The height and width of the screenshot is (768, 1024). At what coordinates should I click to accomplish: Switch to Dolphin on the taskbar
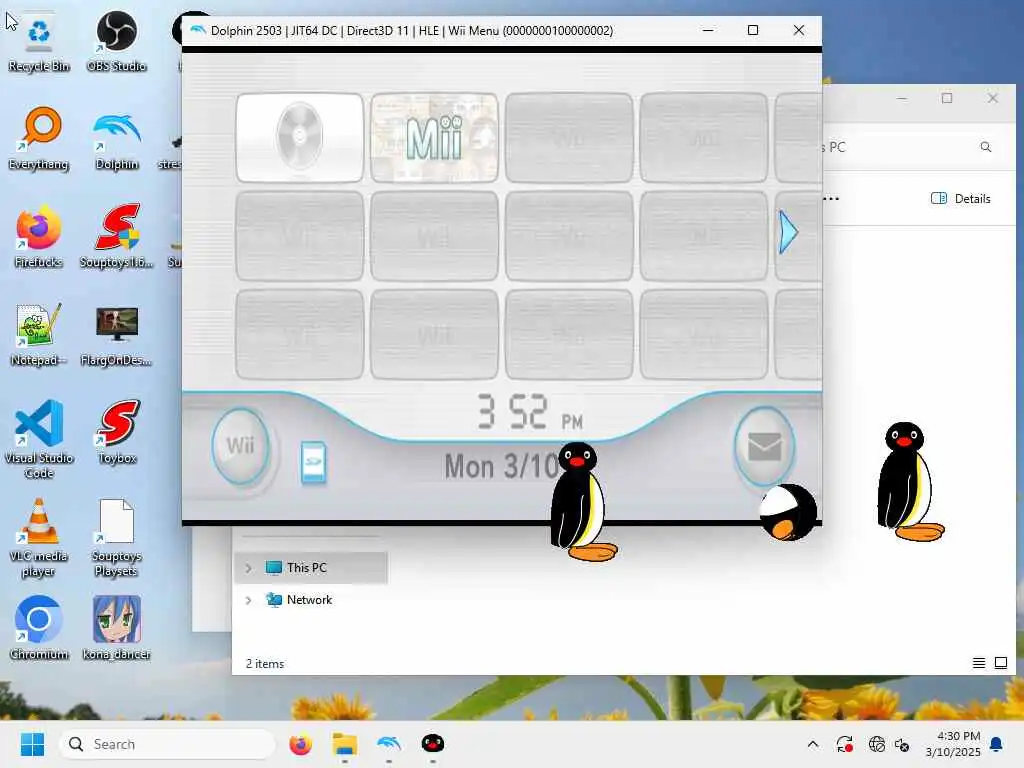click(389, 744)
